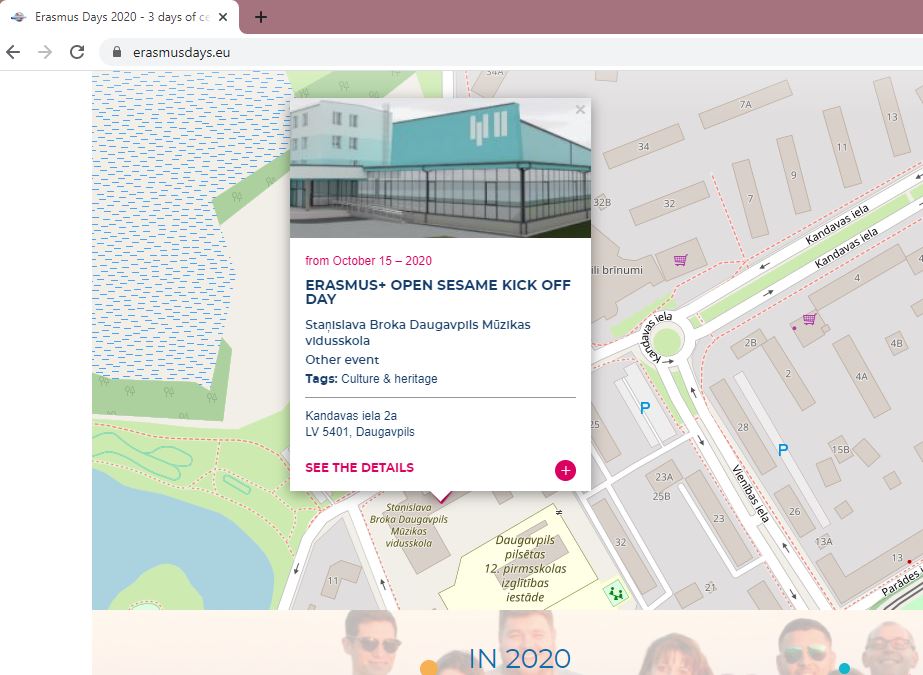Select 'Kandavas iela 2a' address line
This screenshot has height=675, width=923.
point(351,415)
